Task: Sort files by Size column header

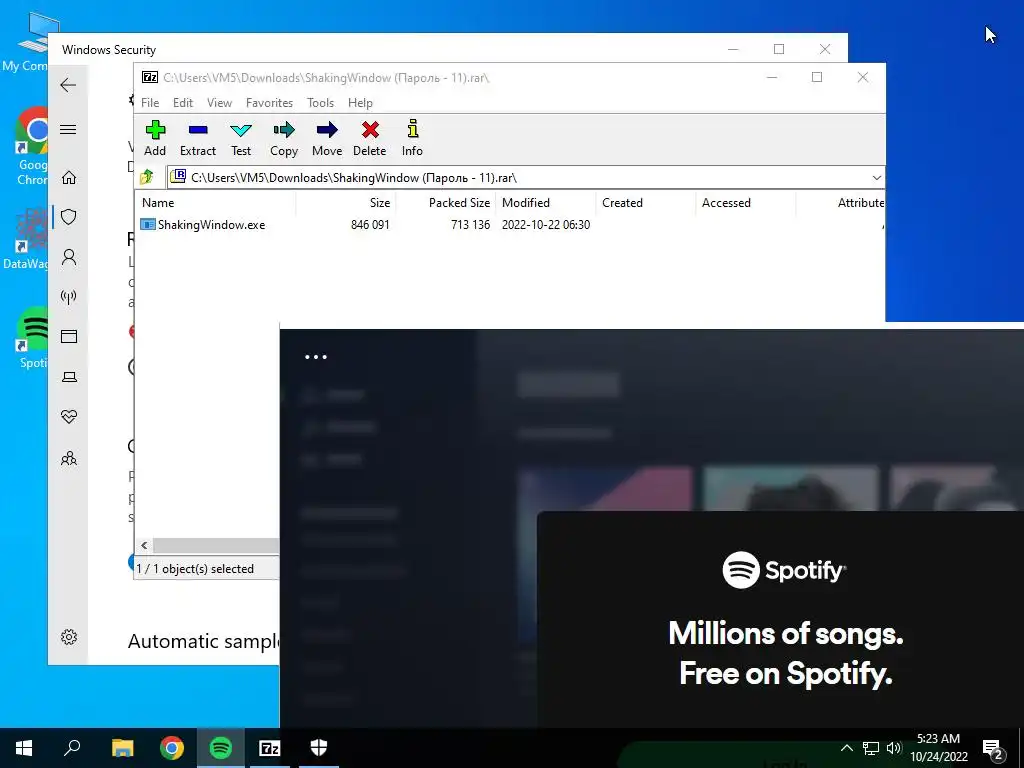Action: tap(346, 202)
